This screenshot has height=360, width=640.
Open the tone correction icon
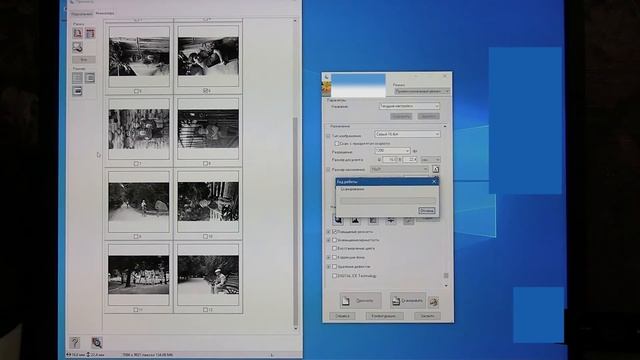(373, 220)
